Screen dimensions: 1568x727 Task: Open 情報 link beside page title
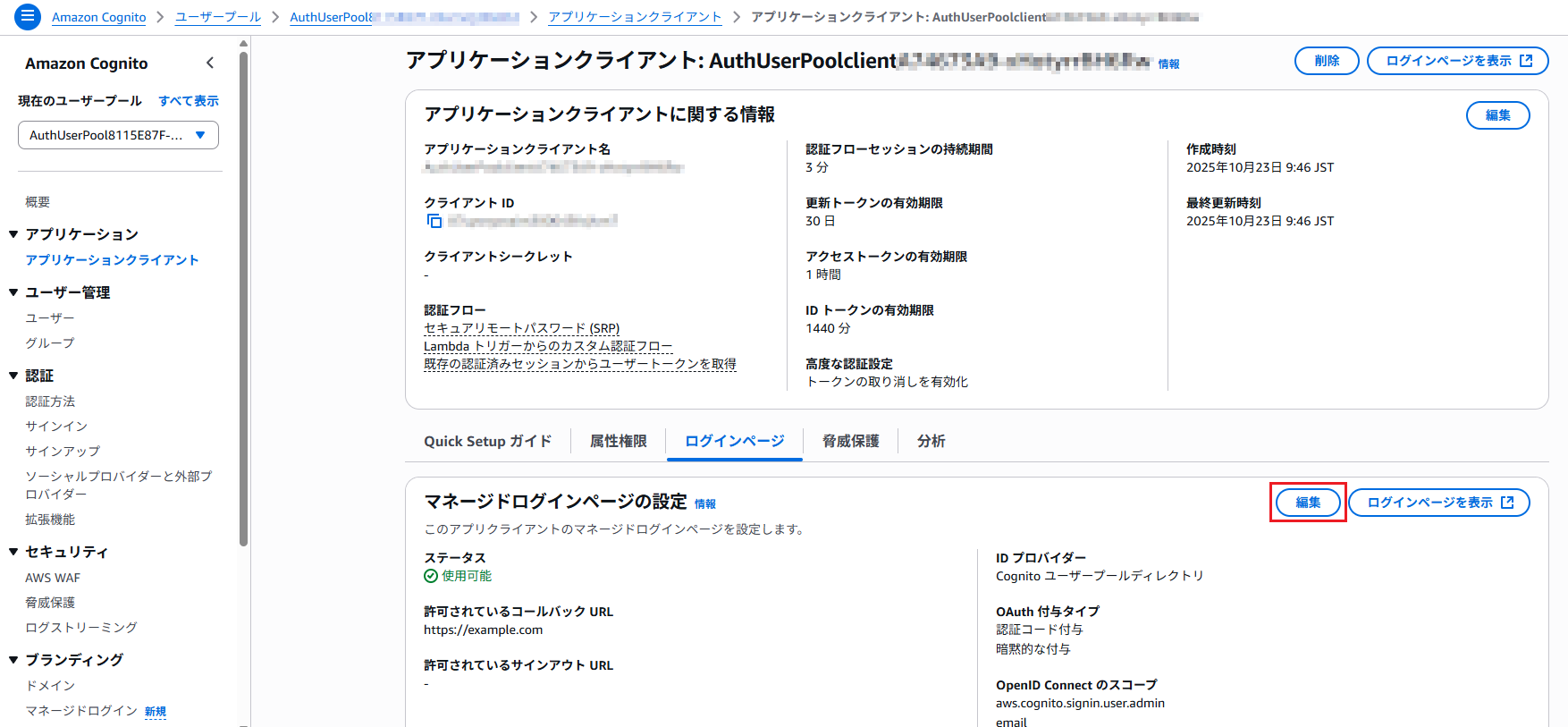(1169, 63)
